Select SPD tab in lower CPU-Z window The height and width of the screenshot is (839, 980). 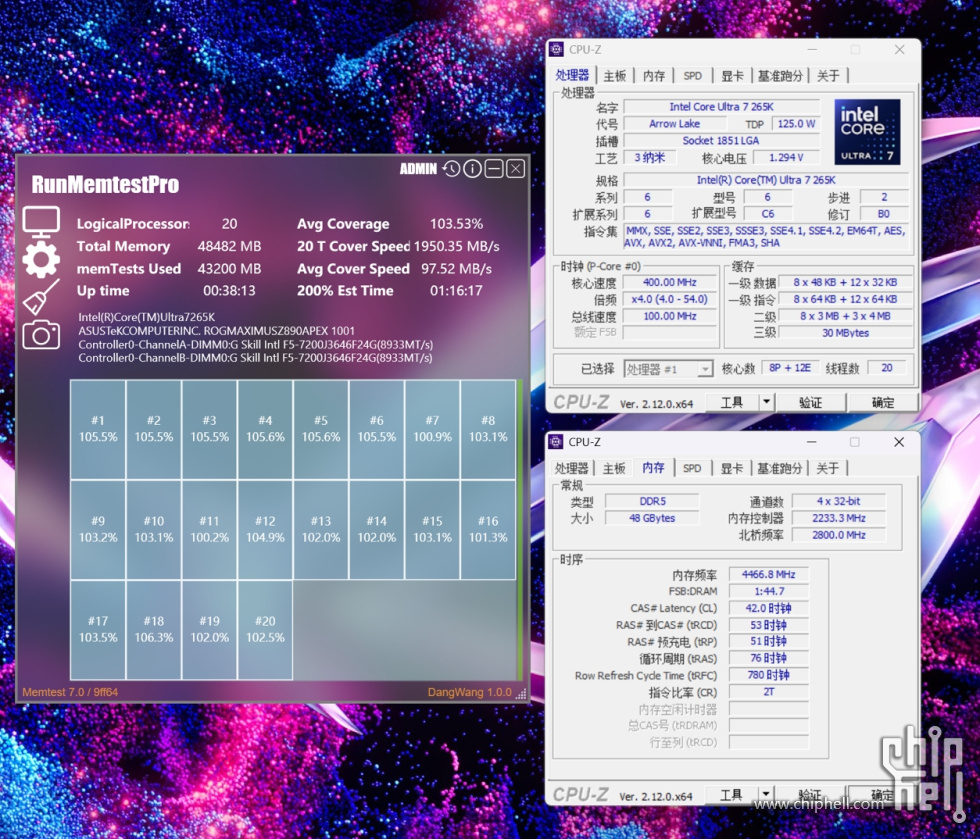point(692,468)
